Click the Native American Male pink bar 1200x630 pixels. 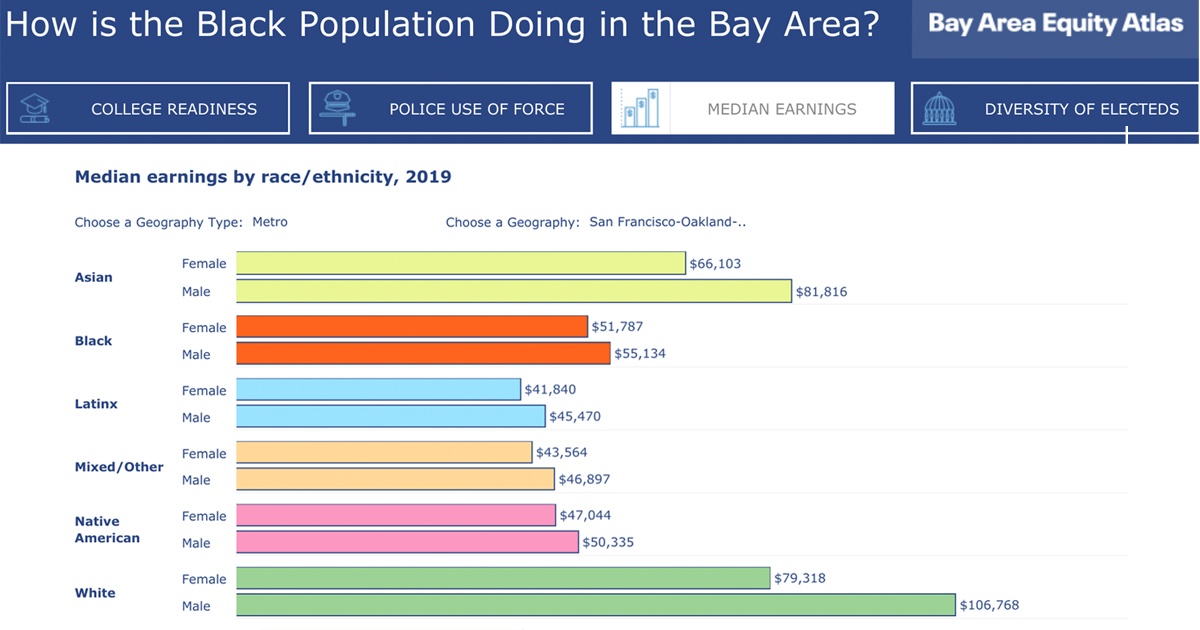tap(407, 542)
